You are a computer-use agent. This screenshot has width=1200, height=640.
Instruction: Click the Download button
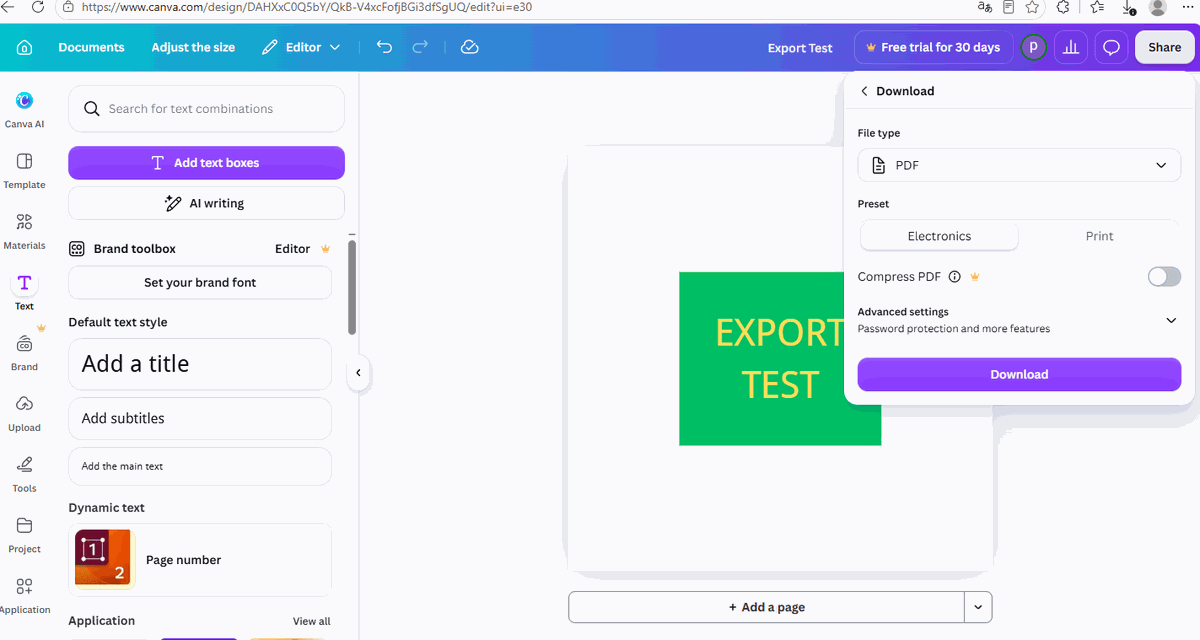[1019, 374]
